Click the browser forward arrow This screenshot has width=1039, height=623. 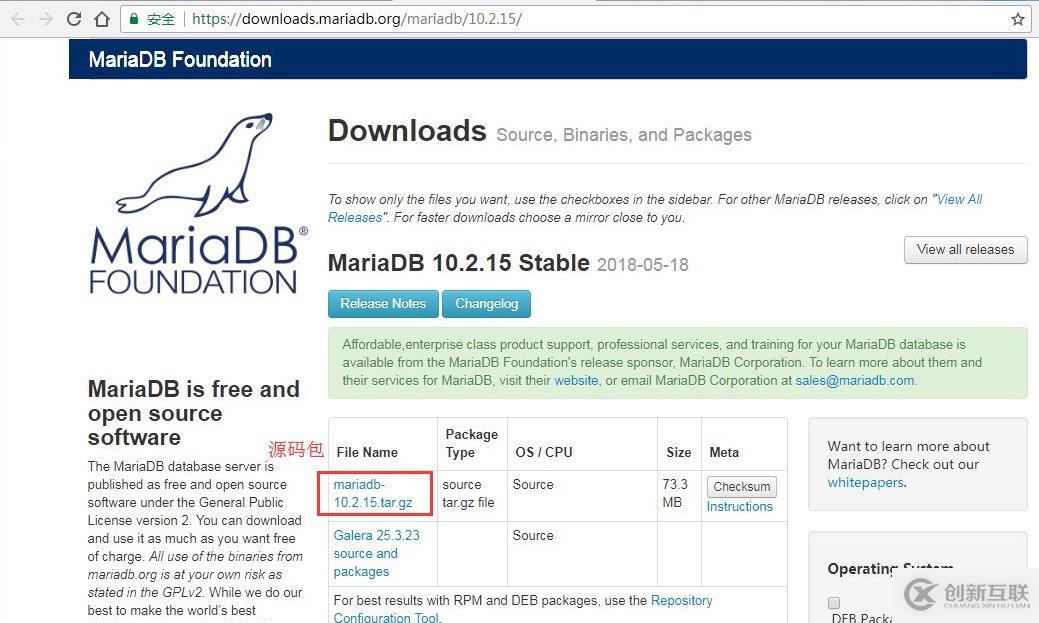46,19
